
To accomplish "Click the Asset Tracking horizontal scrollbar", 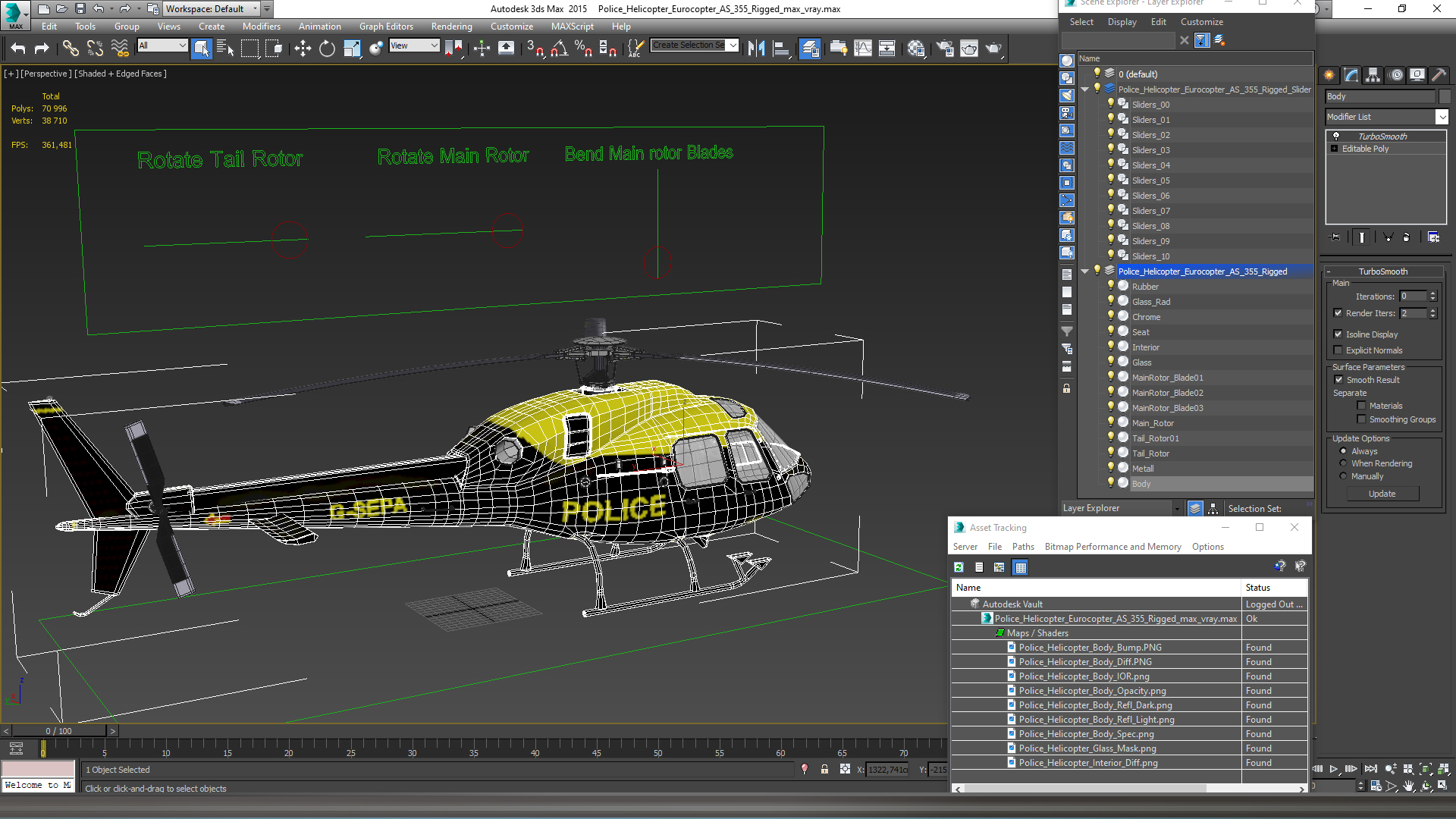I will point(1084,789).
